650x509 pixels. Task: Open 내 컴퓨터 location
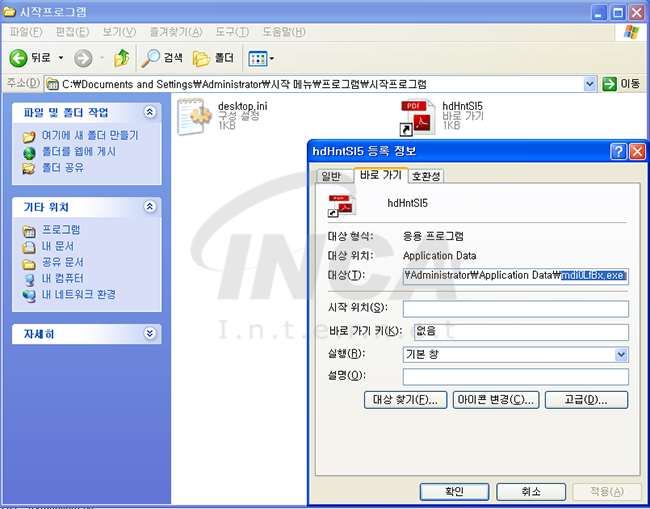click(x=63, y=279)
